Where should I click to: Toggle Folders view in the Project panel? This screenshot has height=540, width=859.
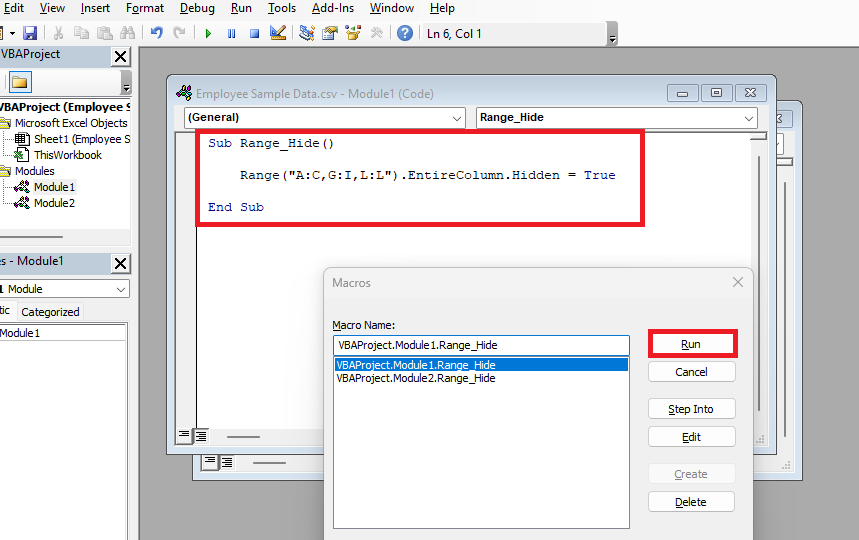(20, 82)
